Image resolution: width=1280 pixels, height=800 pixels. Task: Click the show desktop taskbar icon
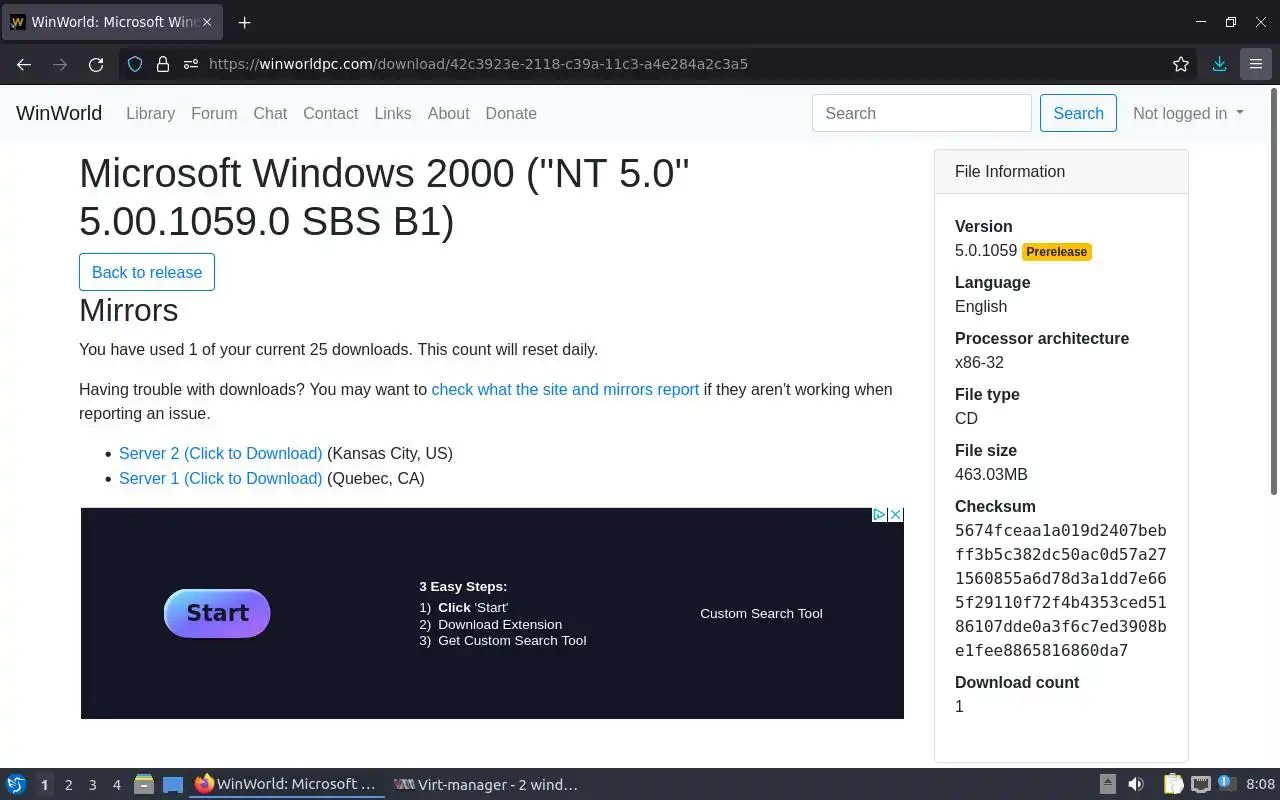tap(173, 785)
